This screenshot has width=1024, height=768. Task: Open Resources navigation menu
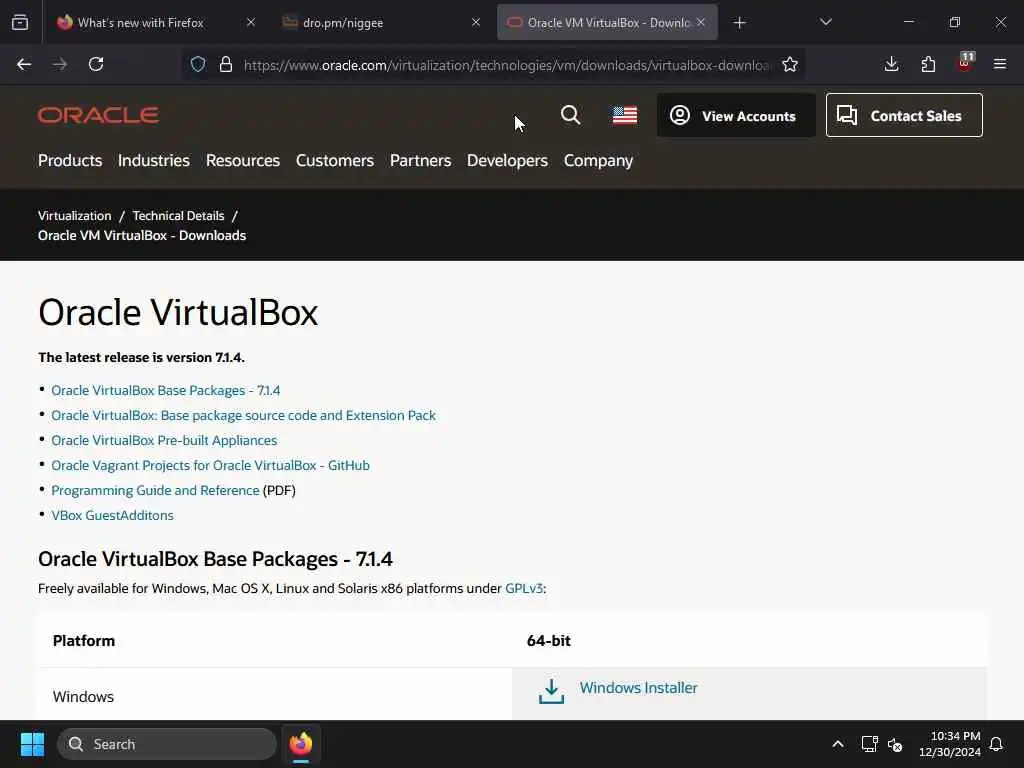(x=242, y=161)
